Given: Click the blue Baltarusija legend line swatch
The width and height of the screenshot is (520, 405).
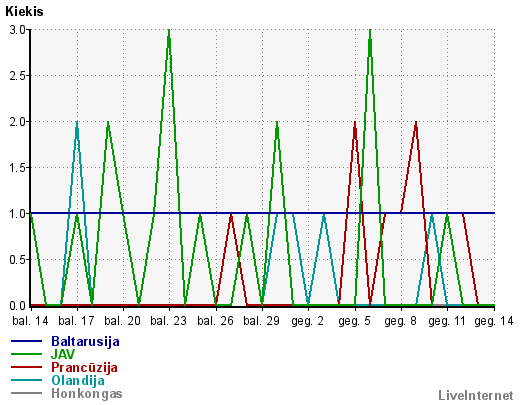Looking at the screenshot, I should (26, 341).
